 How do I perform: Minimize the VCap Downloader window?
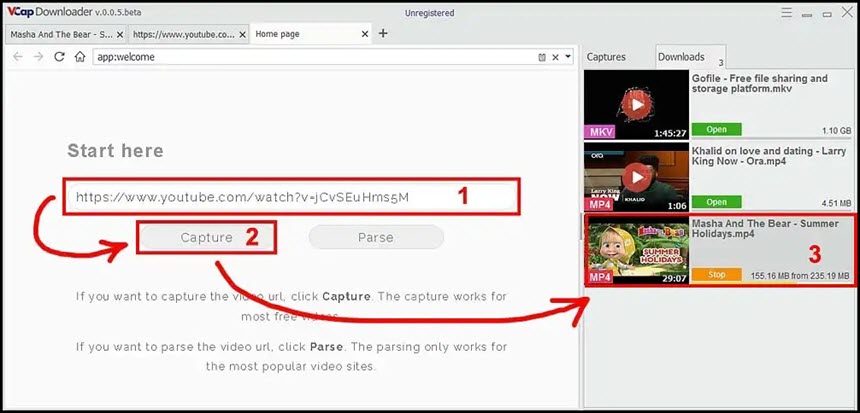[x=806, y=14]
